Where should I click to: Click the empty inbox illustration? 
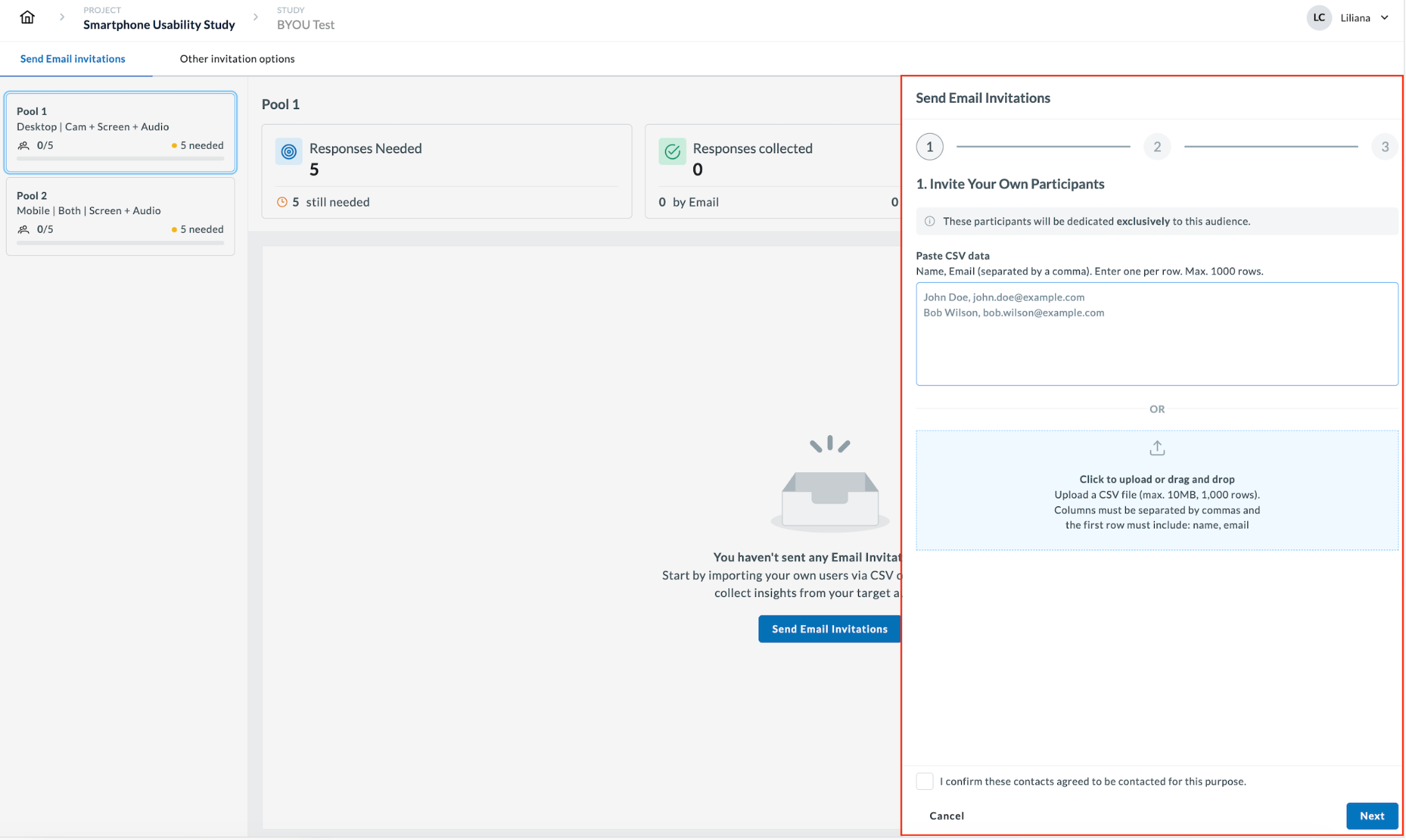coord(830,483)
